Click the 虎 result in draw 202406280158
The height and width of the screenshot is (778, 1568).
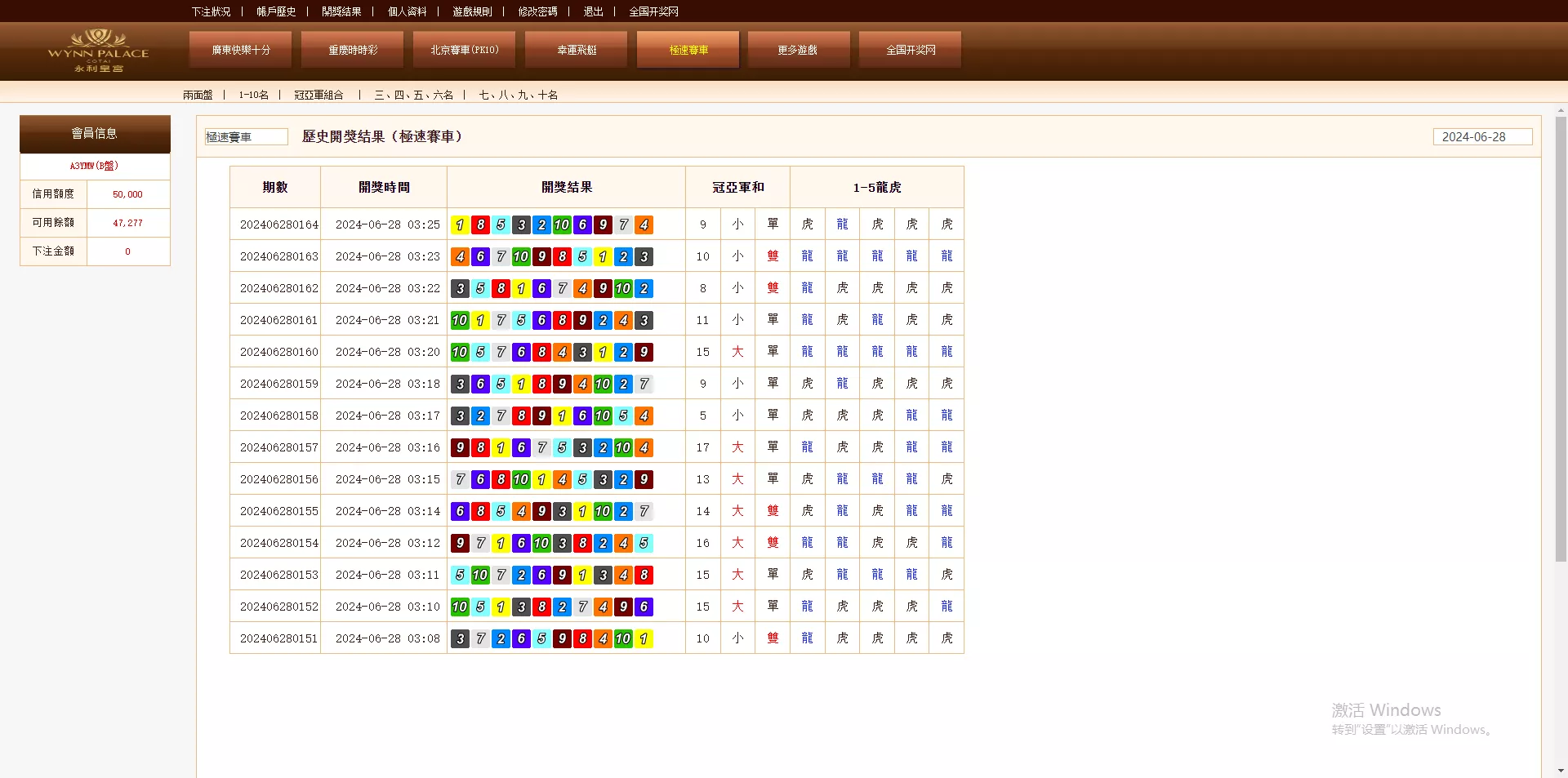click(808, 415)
